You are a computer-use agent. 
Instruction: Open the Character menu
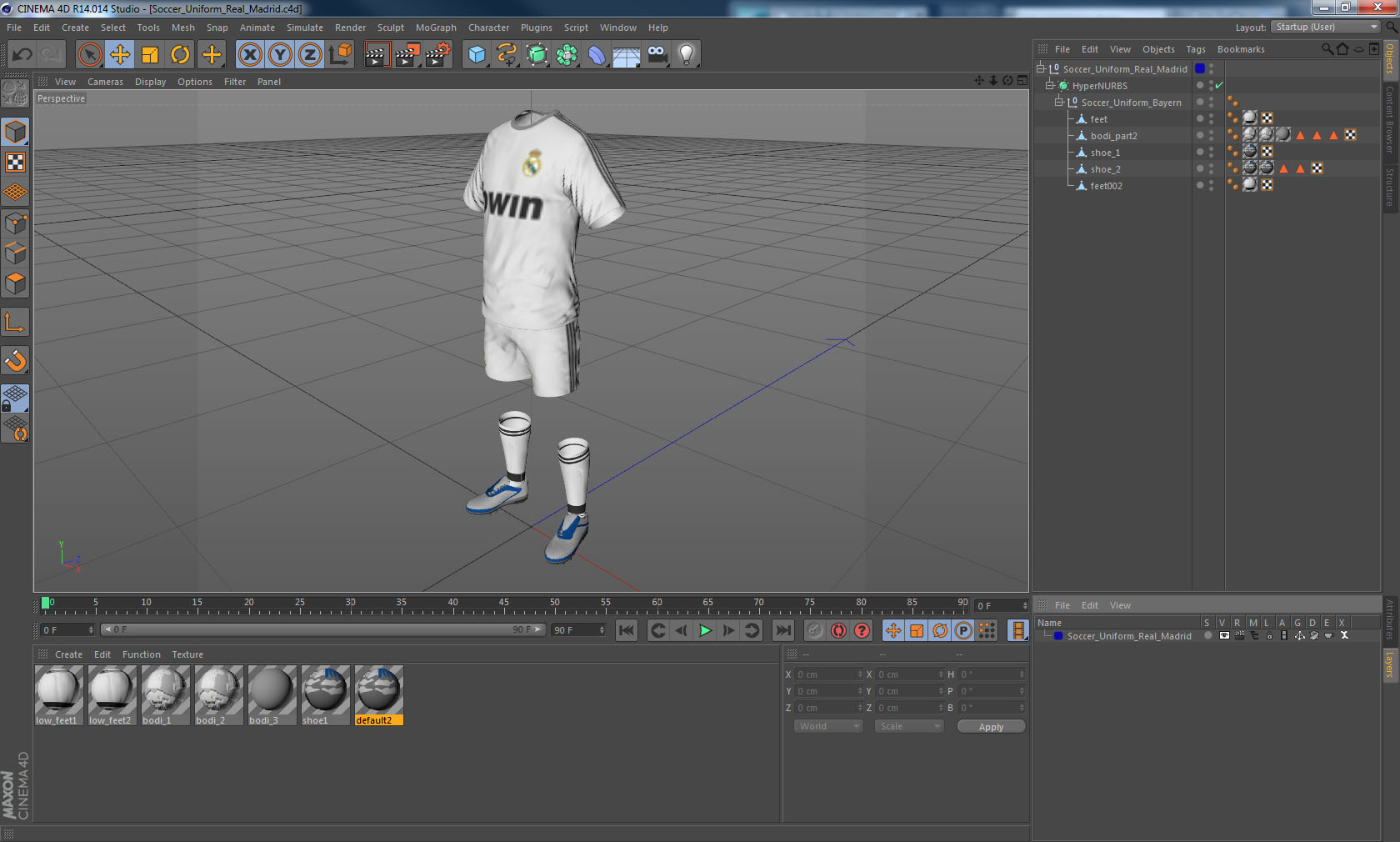coord(488,28)
